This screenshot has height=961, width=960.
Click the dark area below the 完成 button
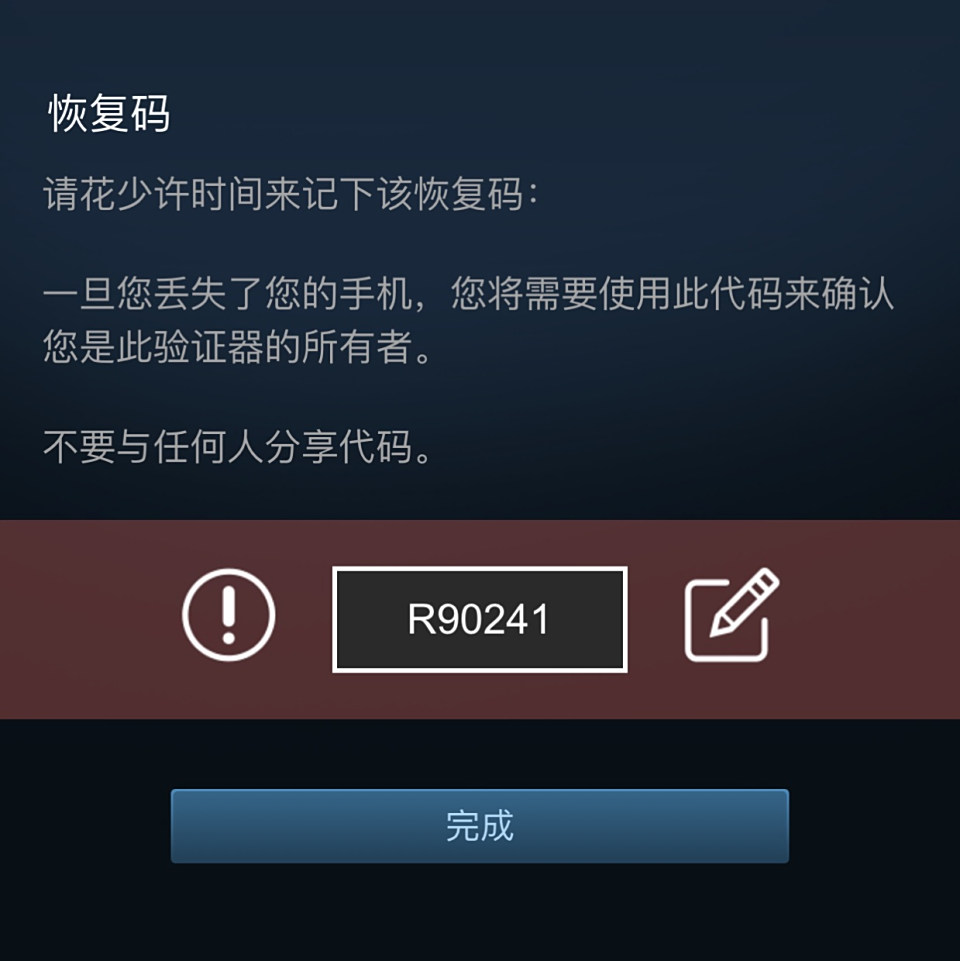pos(479,912)
